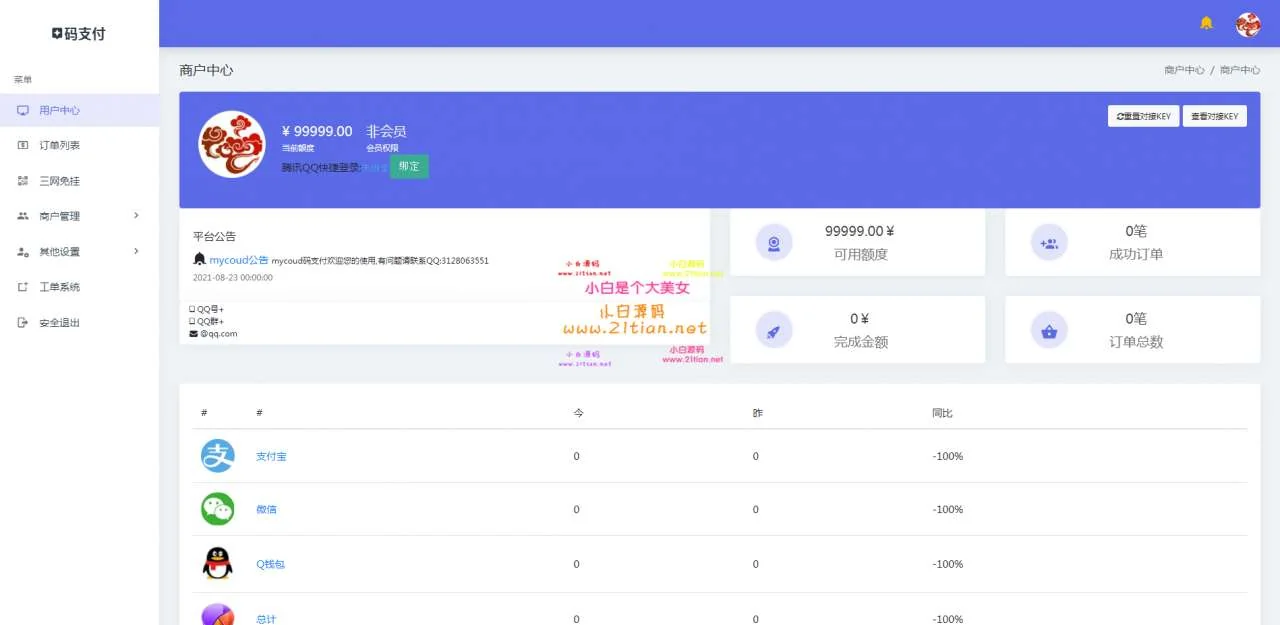Image resolution: width=1280 pixels, height=625 pixels.
Task: Click the basket icon beside 订单总数
Action: click(1049, 330)
